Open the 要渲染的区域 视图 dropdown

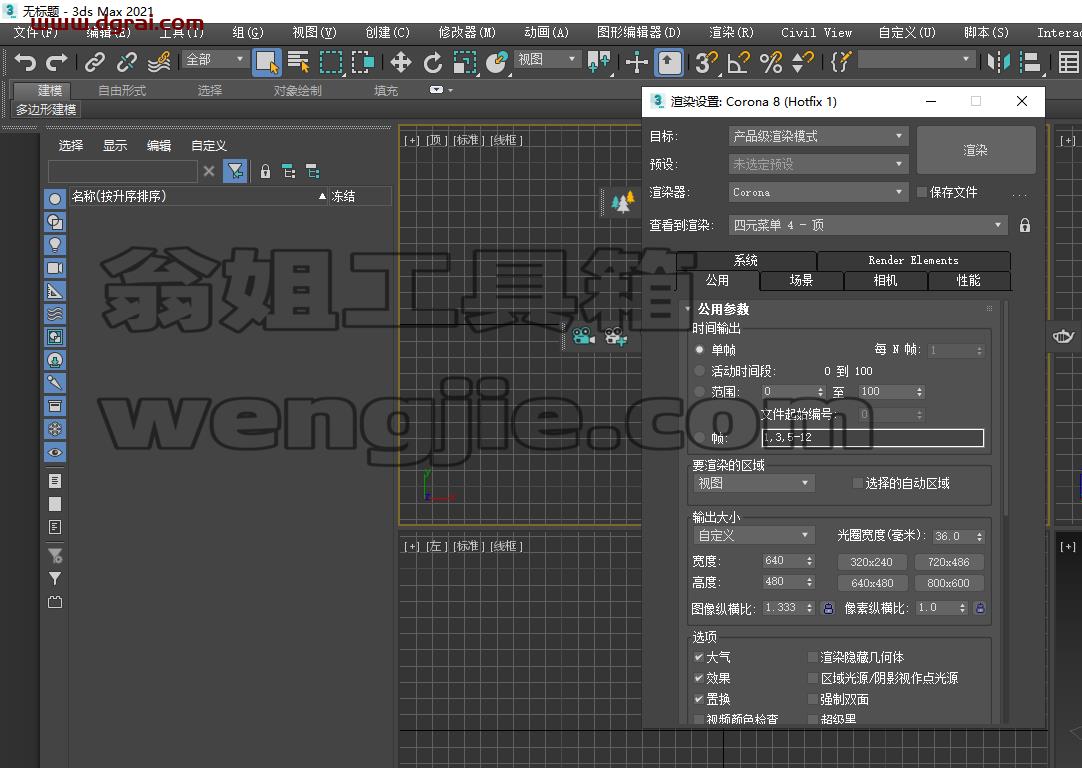pyautogui.click(x=754, y=483)
